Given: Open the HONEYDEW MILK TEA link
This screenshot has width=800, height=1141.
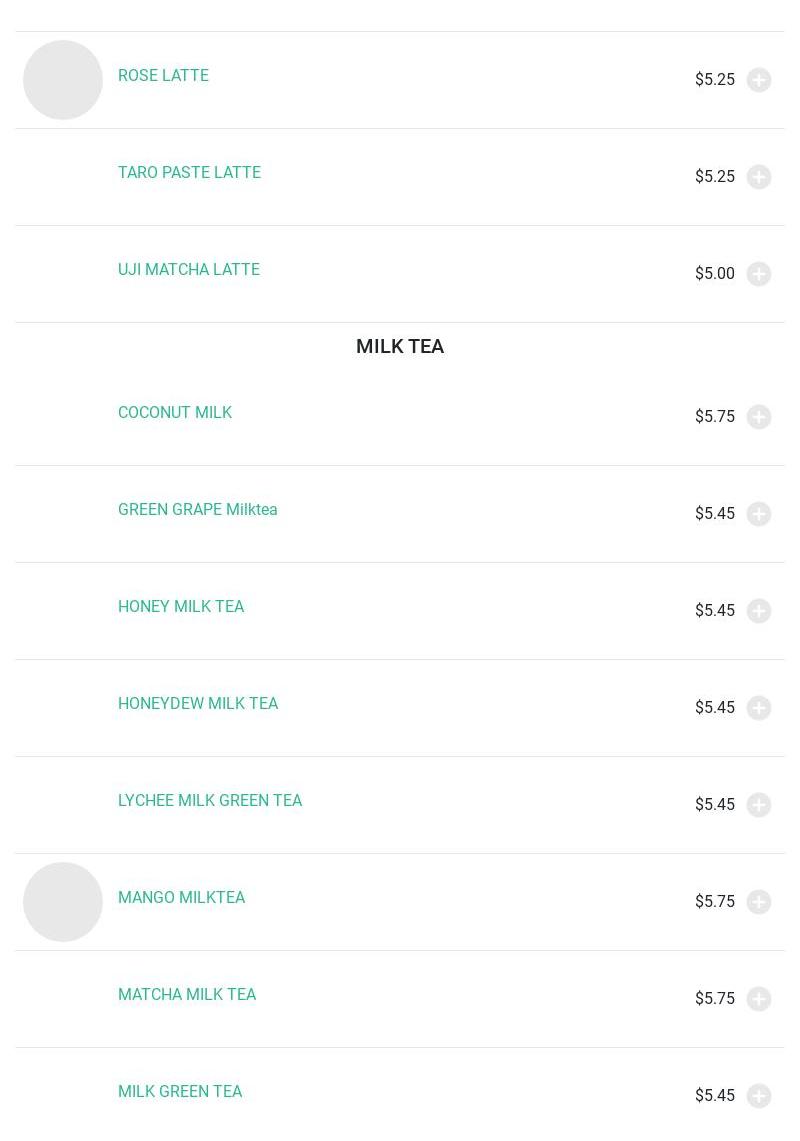Looking at the screenshot, I should (x=198, y=704).
